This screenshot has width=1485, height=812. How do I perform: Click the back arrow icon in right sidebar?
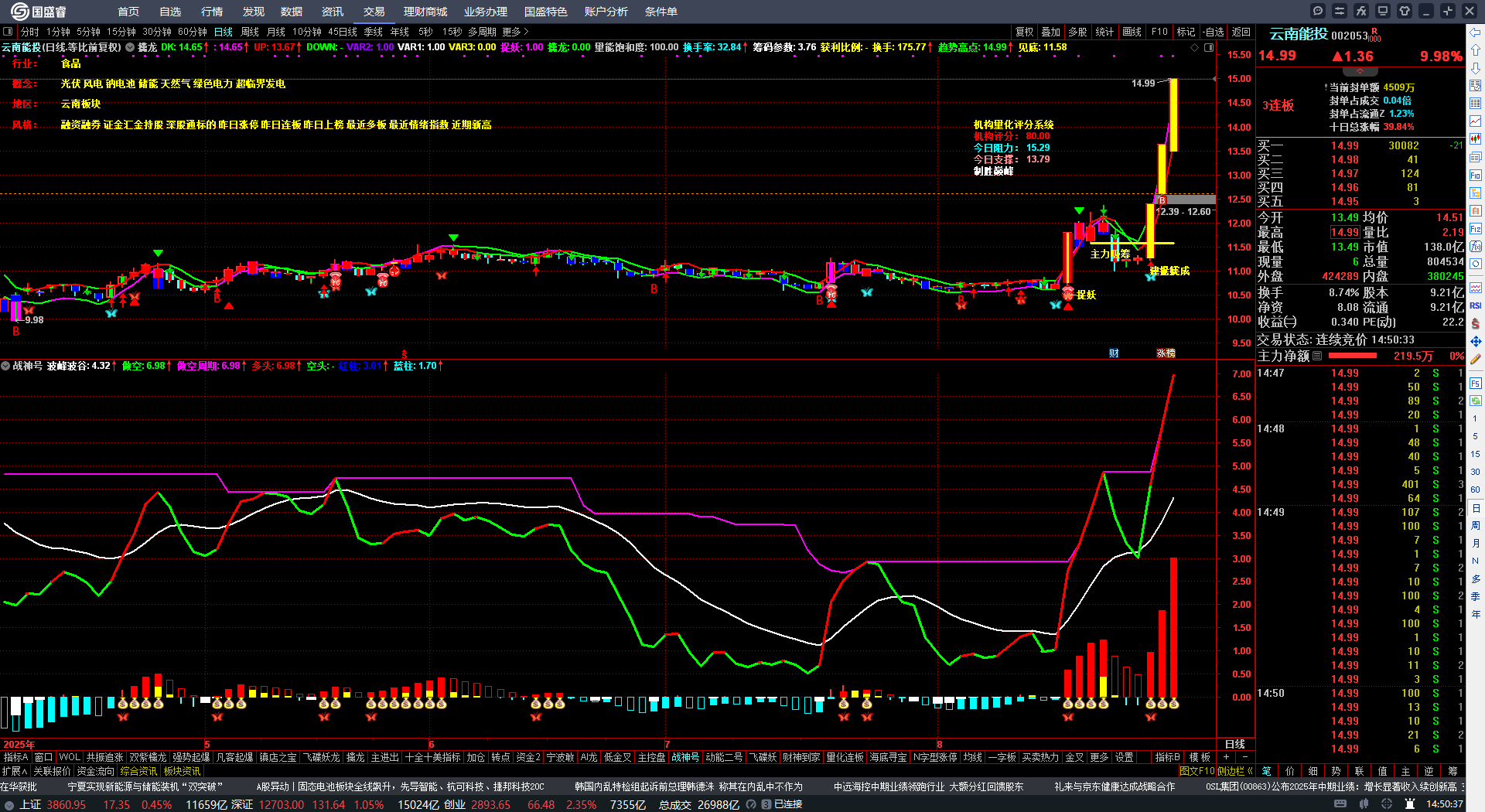click(x=1476, y=32)
